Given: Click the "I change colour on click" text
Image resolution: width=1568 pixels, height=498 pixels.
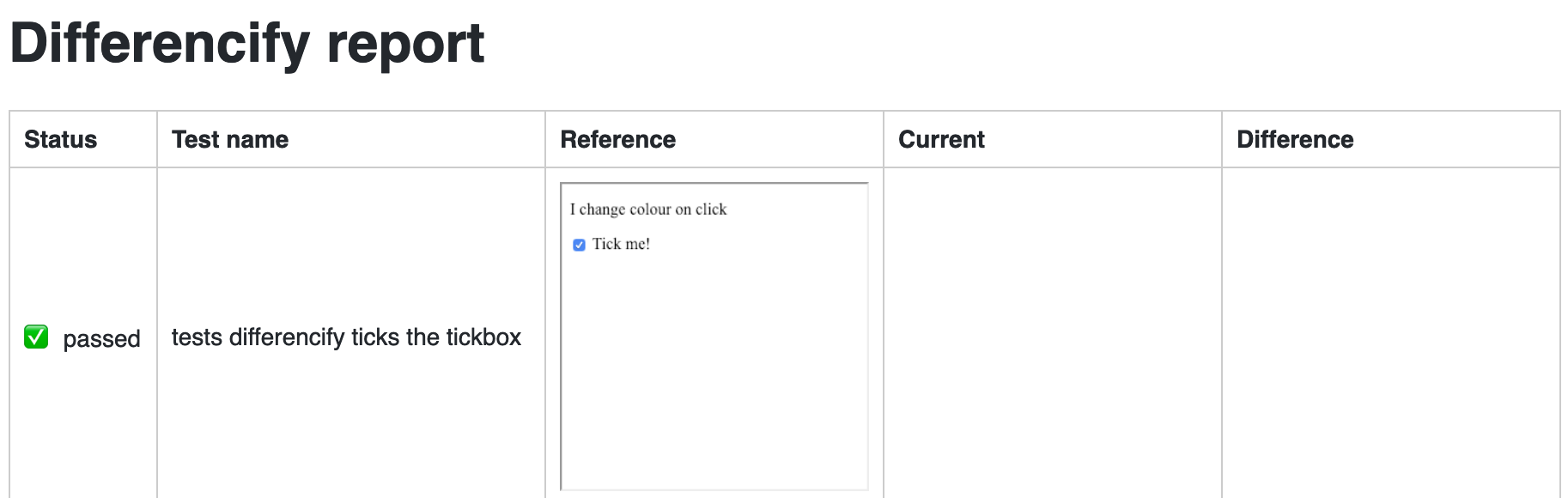Looking at the screenshot, I should point(648,210).
